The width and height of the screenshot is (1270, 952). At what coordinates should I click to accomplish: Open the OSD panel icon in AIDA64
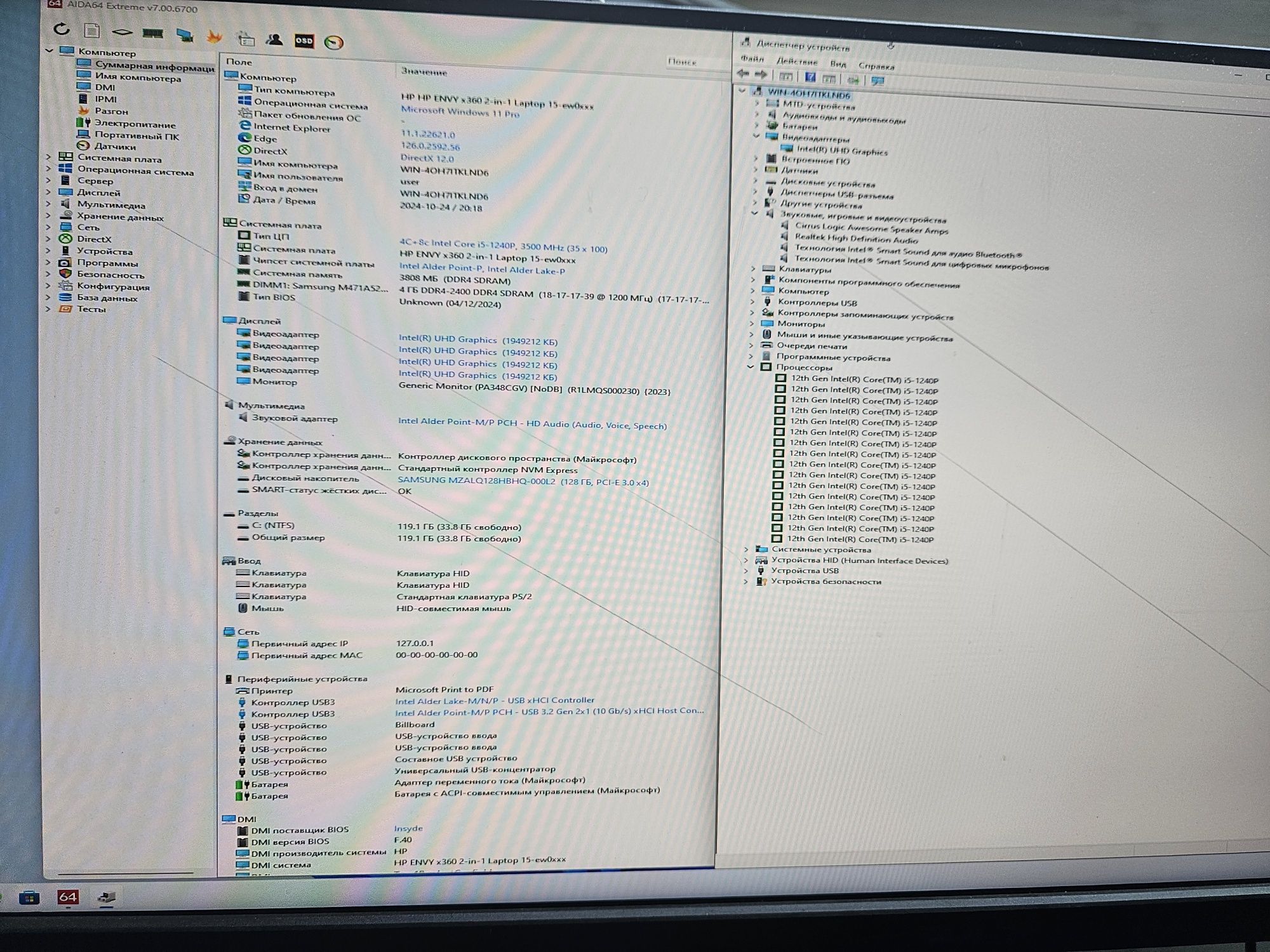point(304,41)
